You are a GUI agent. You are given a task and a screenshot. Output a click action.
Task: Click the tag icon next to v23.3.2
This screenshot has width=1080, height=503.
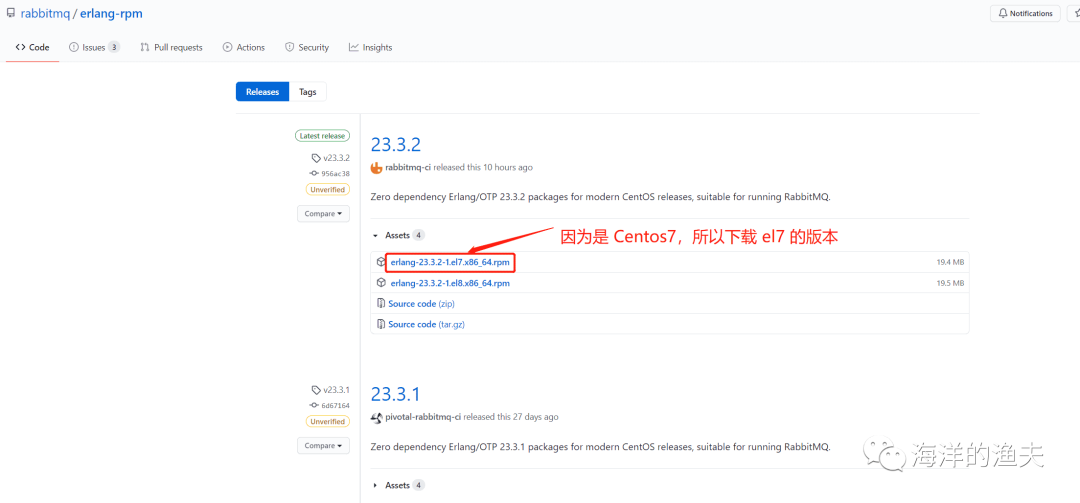click(316, 158)
